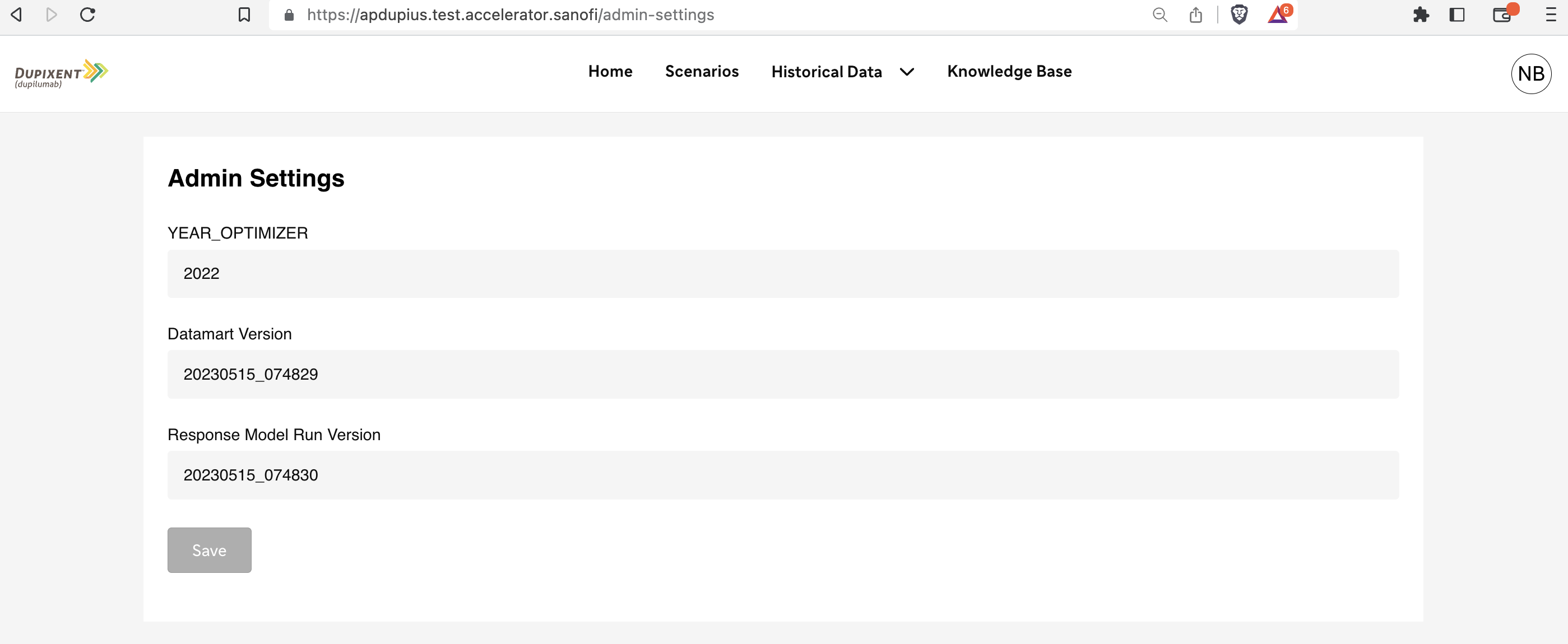Image resolution: width=1568 pixels, height=644 pixels.
Task: Open the Scenarios page
Action: point(702,71)
